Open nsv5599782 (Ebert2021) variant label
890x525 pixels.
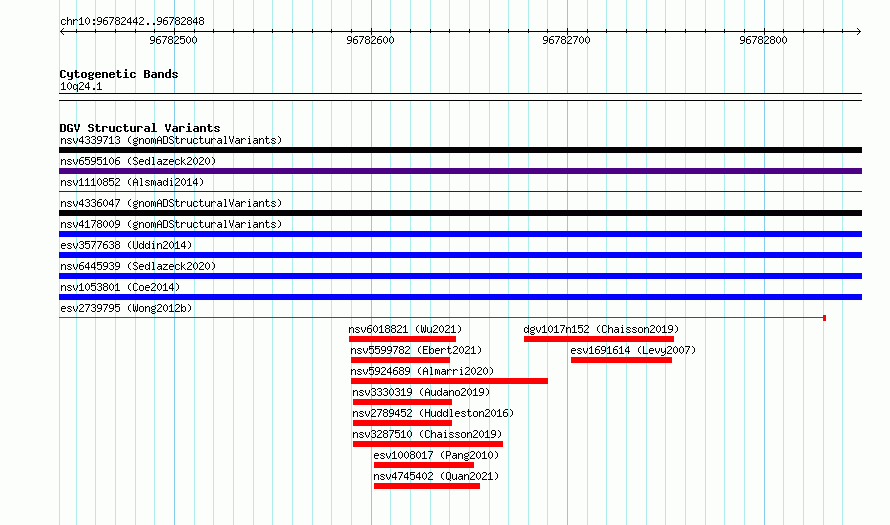(416, 350)
